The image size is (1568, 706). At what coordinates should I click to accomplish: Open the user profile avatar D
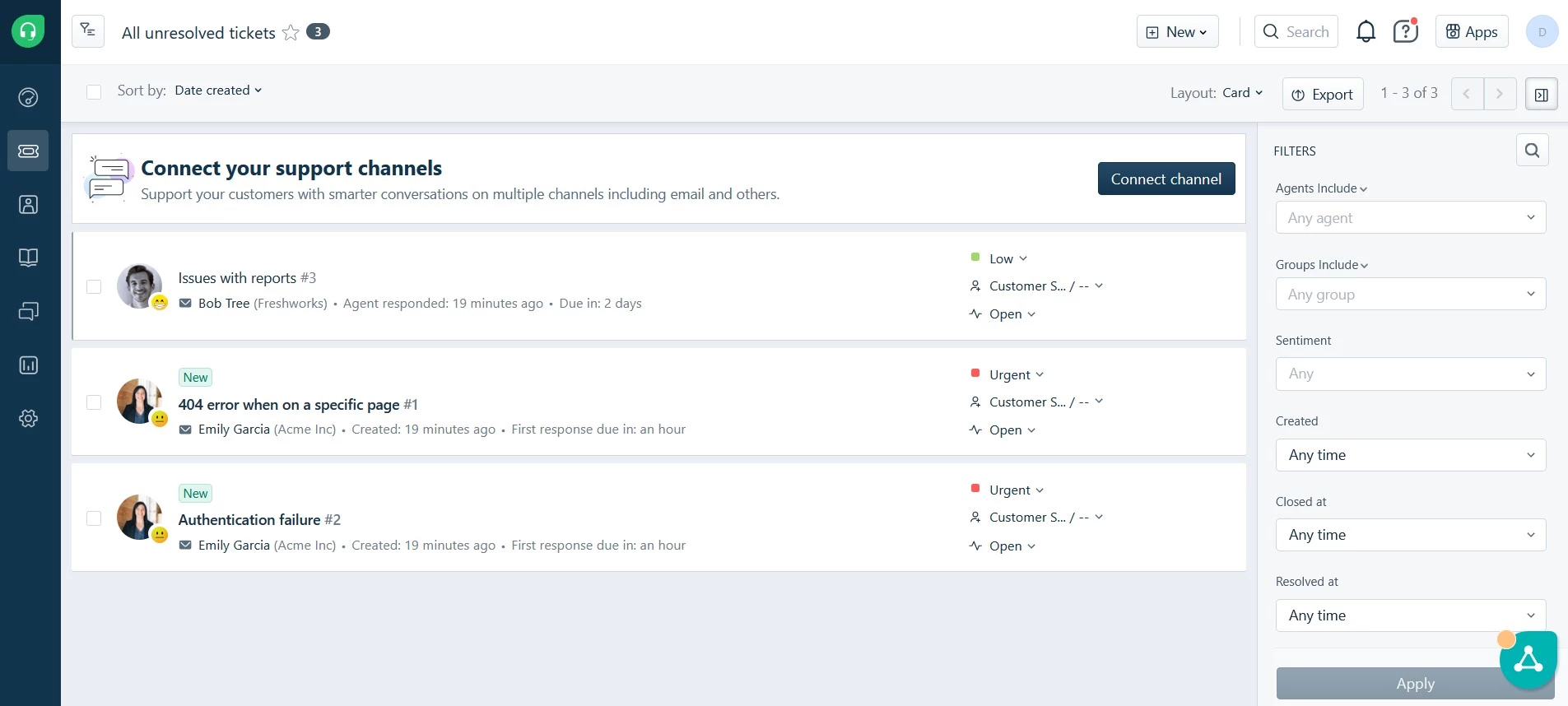pos(1542,31)
